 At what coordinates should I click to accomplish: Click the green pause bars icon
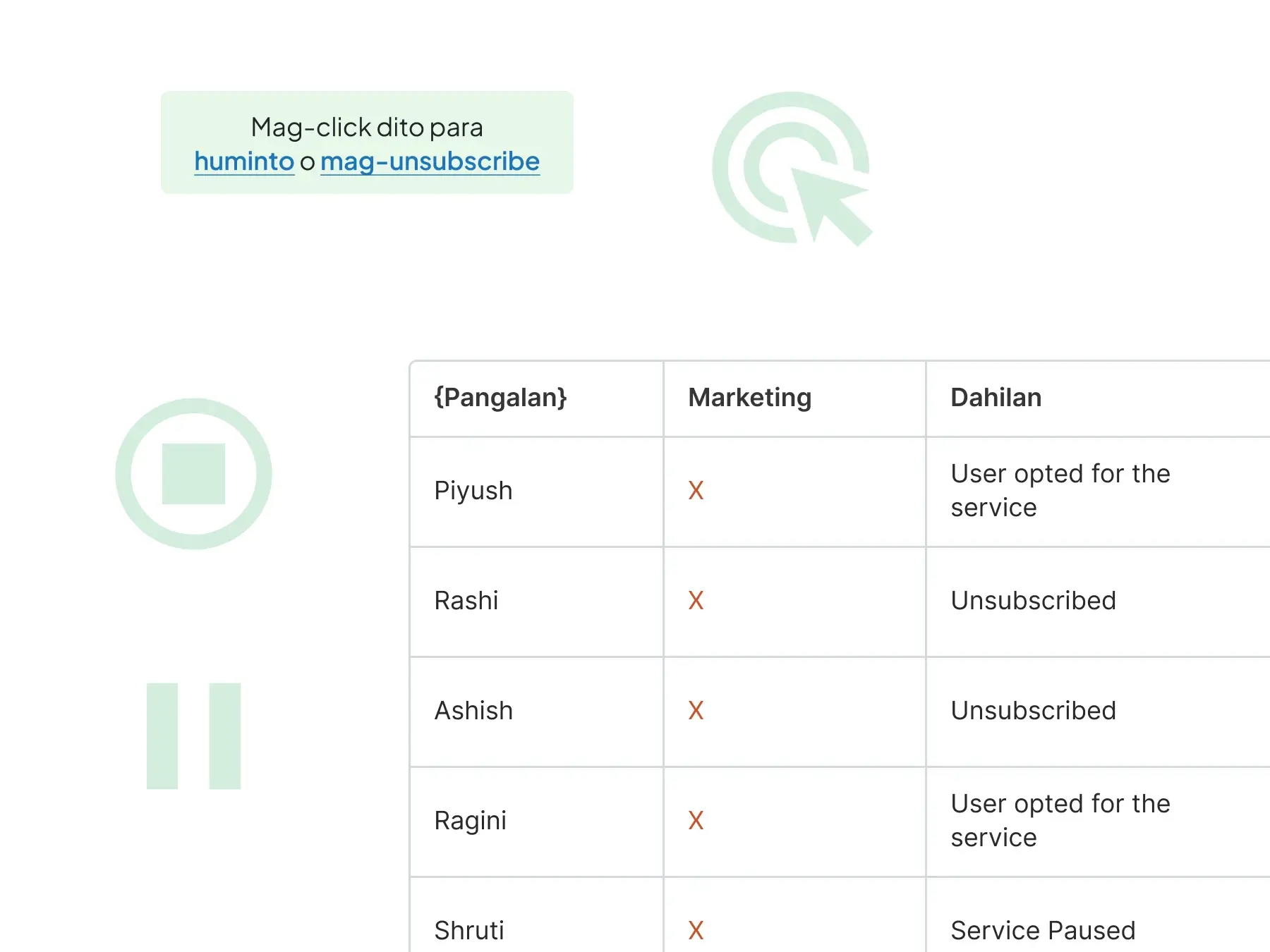point(193,736)
